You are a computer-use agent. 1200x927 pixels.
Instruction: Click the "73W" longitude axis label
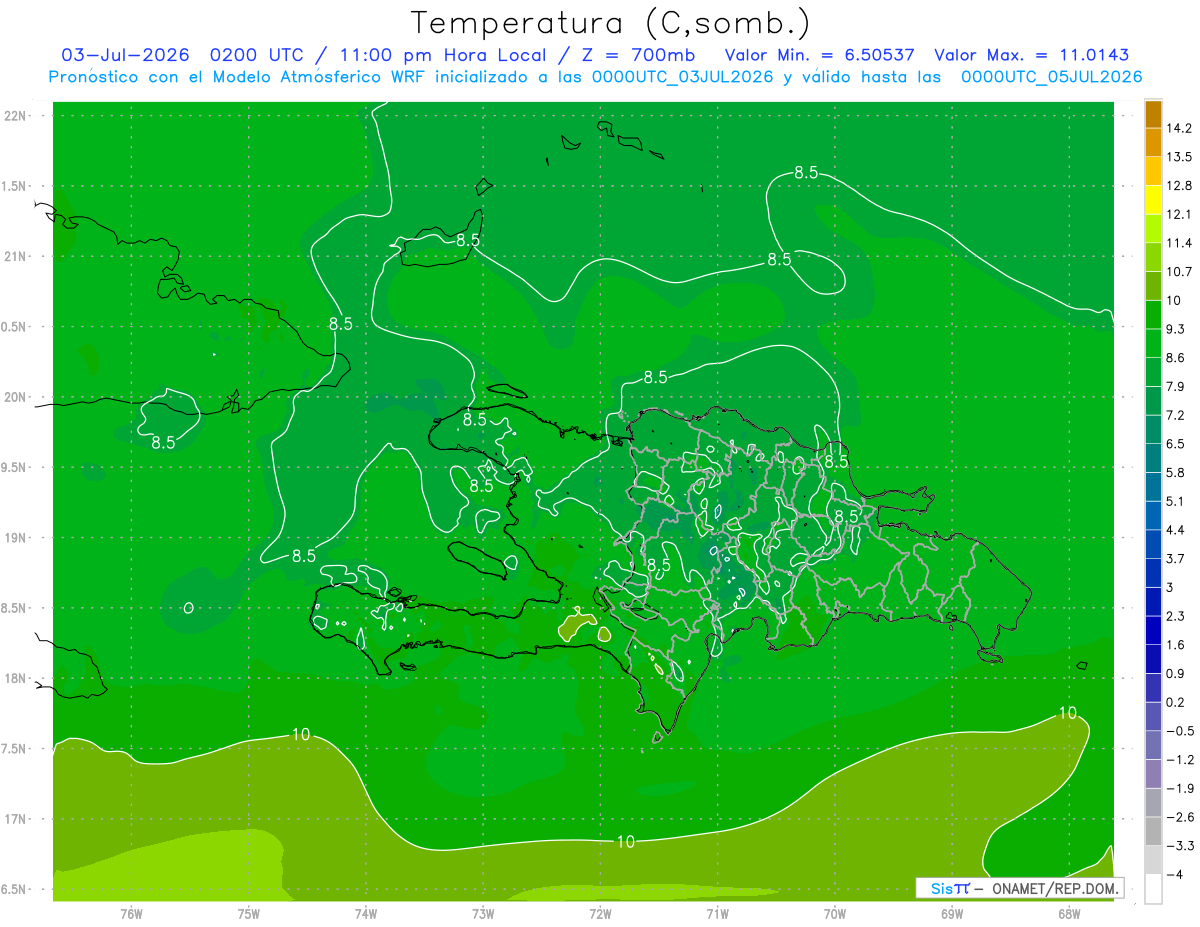click(483, 913)
